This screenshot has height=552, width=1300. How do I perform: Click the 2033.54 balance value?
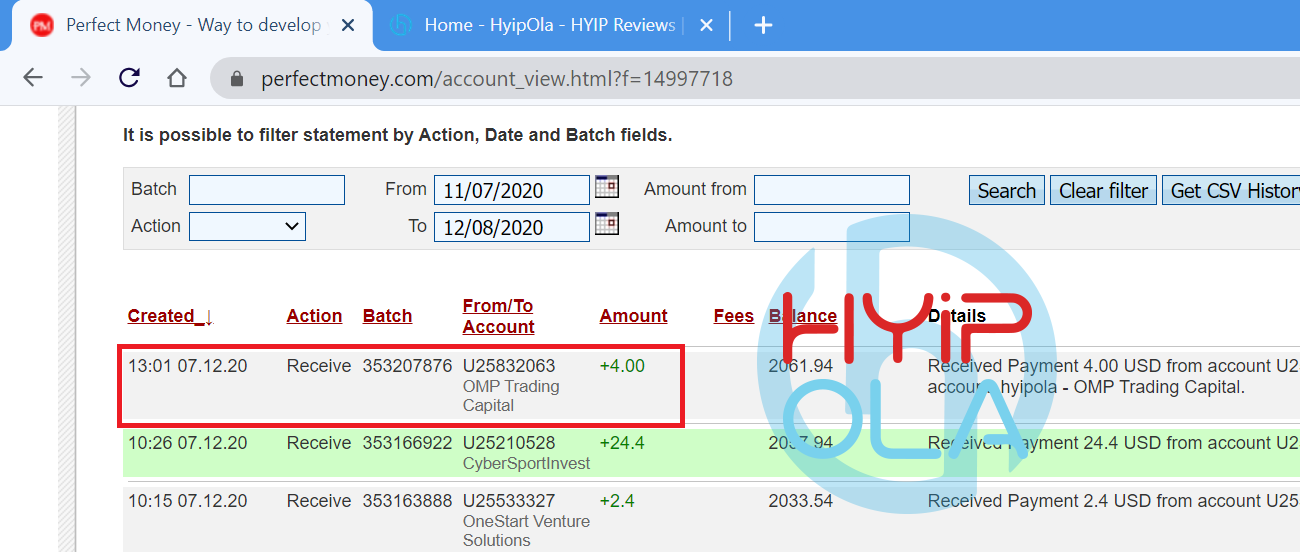[x=800, y=501]
